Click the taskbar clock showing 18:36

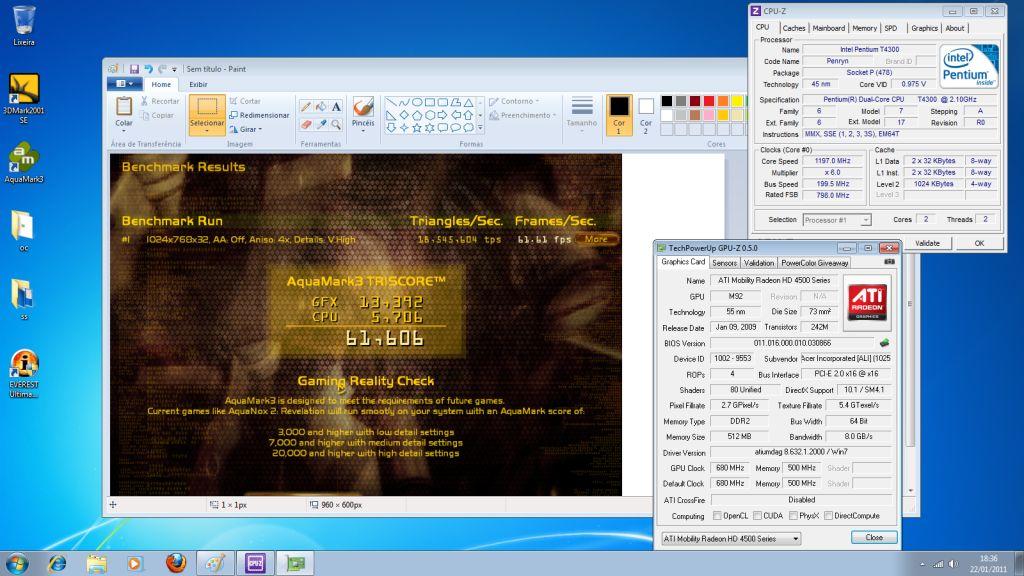988,564
